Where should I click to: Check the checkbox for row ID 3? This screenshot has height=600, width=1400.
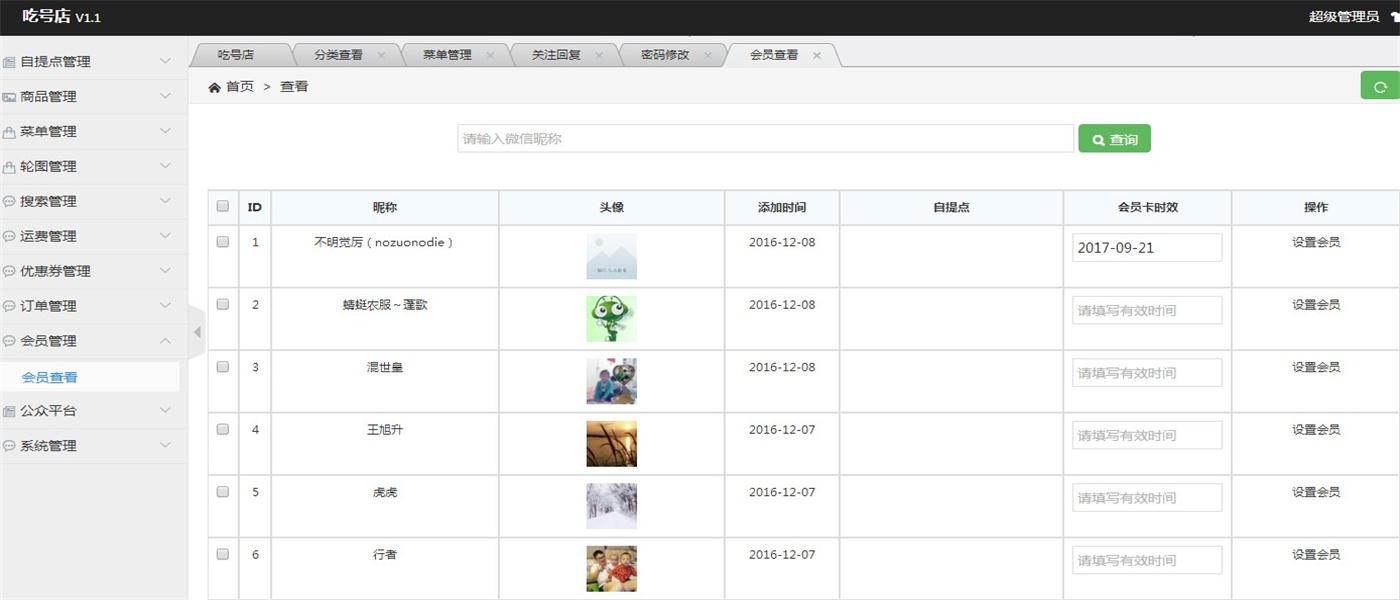click(223, 367)
